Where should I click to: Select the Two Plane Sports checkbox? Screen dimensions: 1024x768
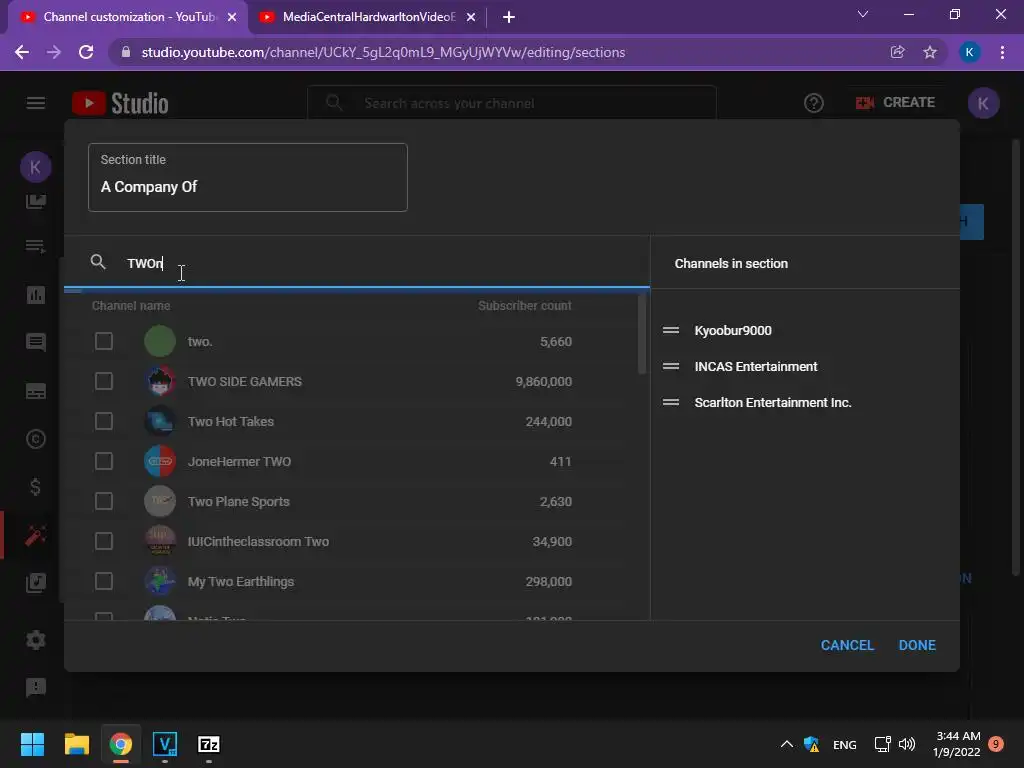tap(104, 502)
